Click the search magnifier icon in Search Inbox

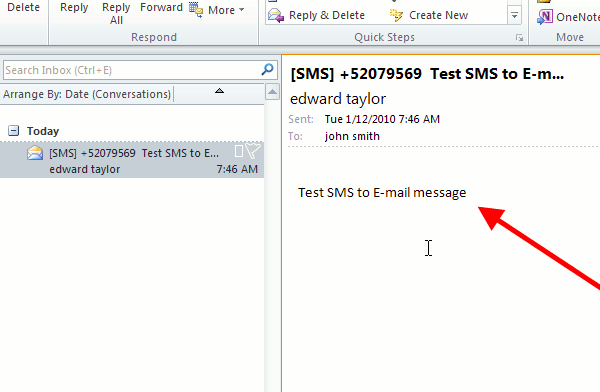(267, 70)
